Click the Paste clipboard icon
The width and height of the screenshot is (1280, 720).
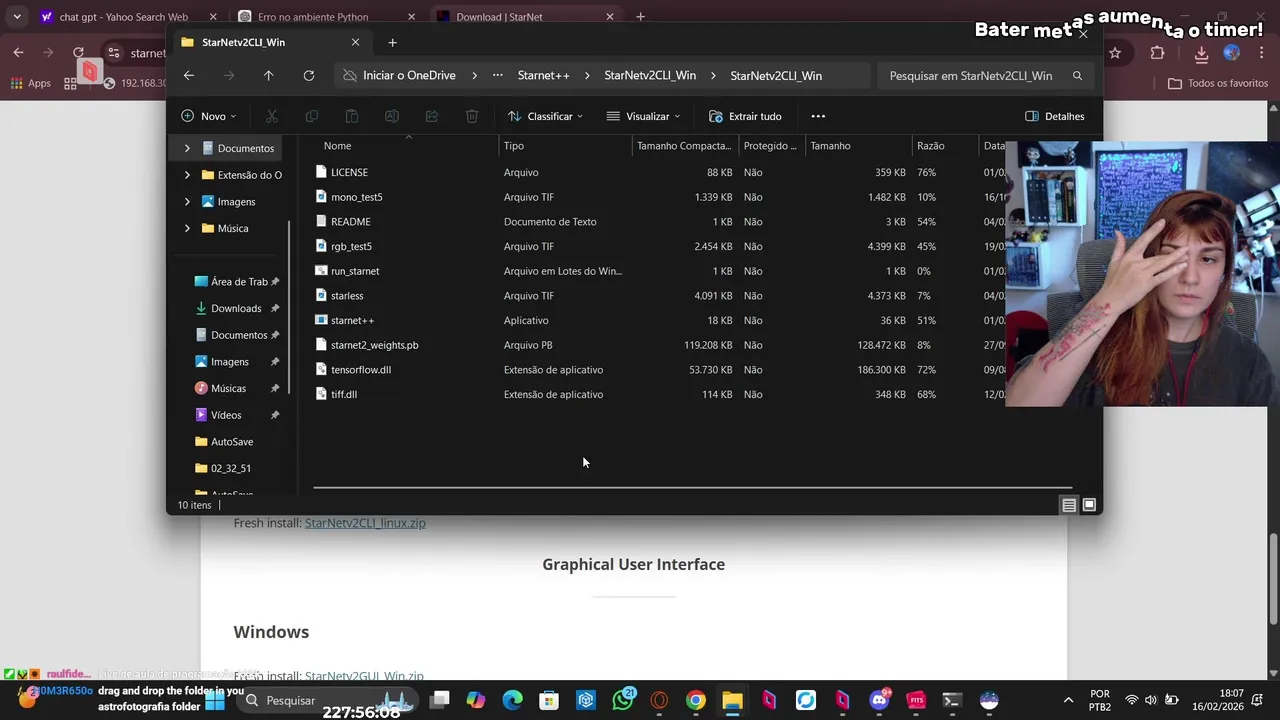pyautogui.click(x=351, y=116)
